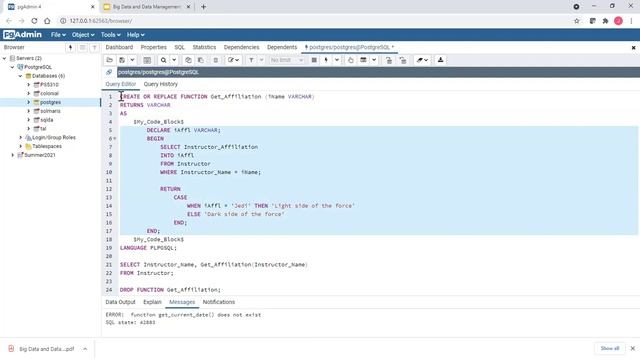Click the Browser panel View Data icon

click(82, 47)
